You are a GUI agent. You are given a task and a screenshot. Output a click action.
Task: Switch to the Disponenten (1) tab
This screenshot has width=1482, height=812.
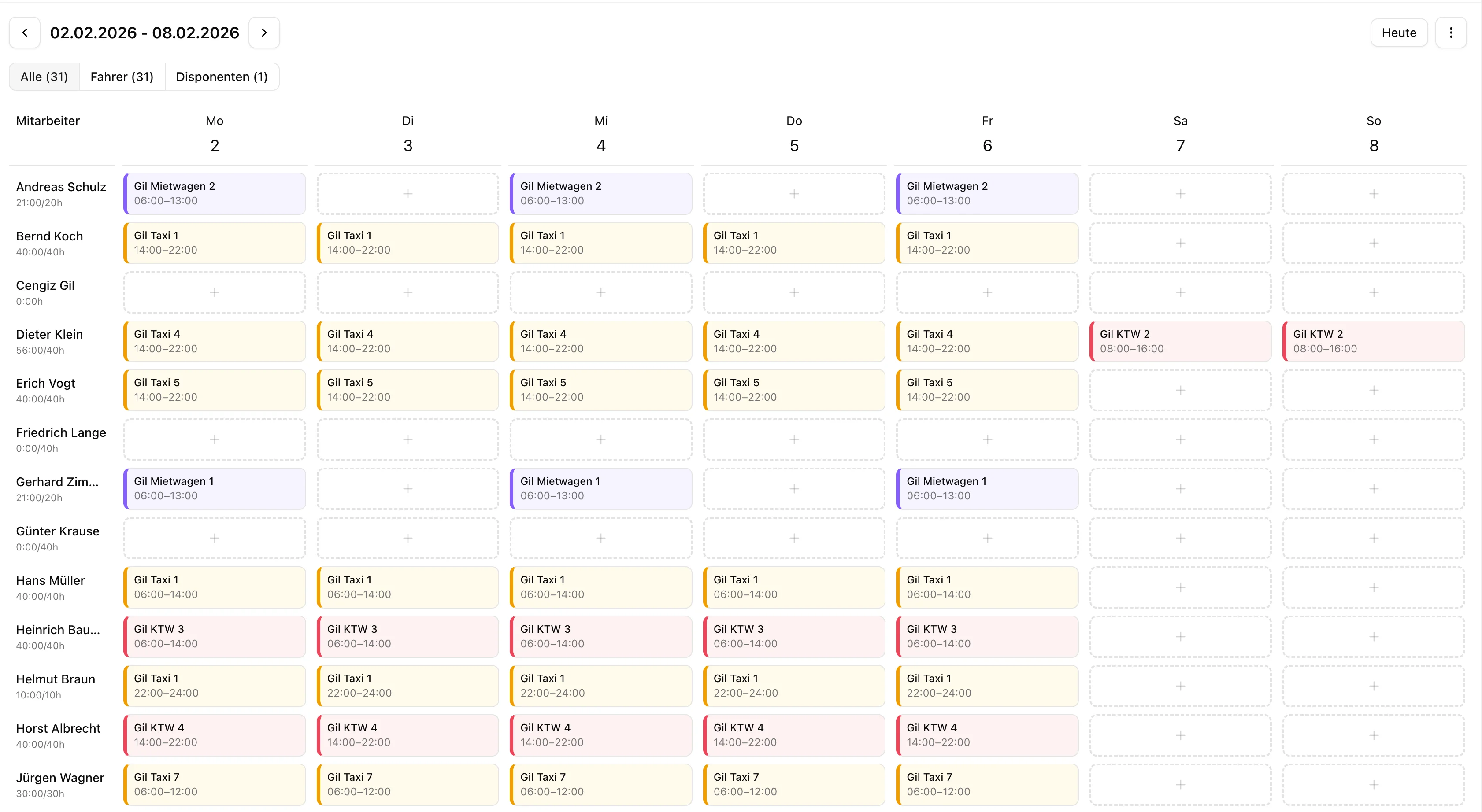click(222, 77)
